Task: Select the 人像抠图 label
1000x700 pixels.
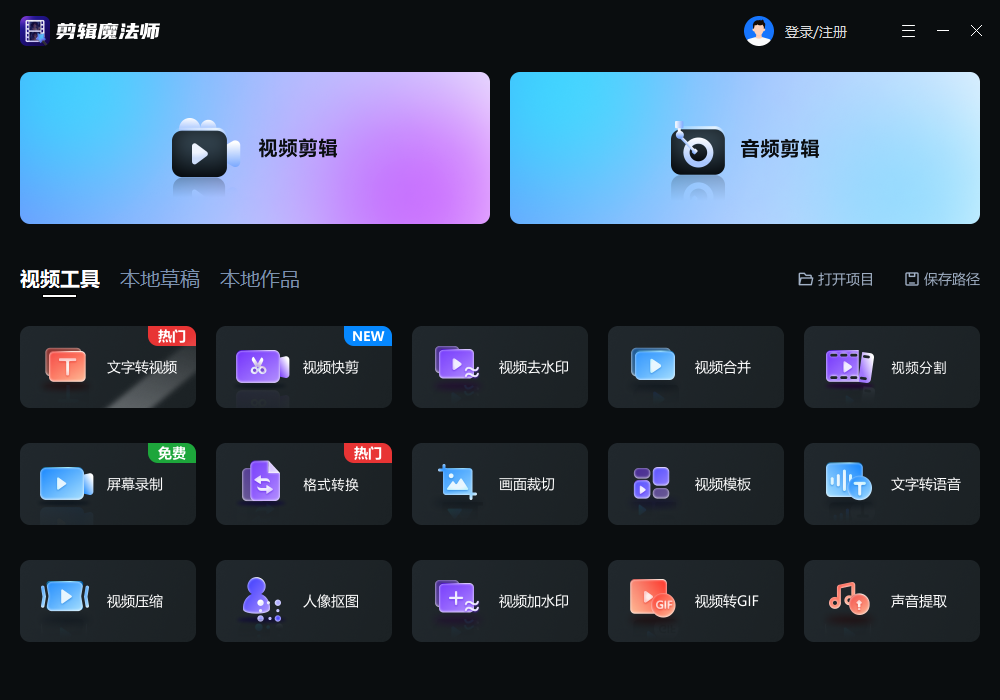Action: click(x=330, y=601)
